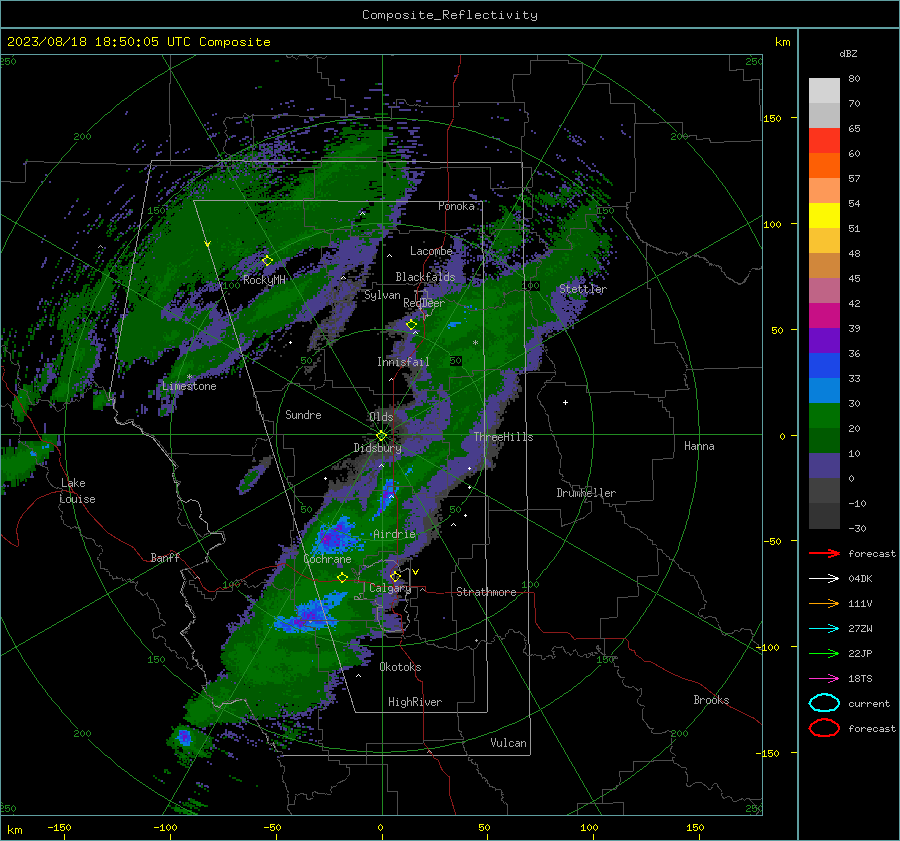Viewport: 900px width, 841px height.
Task: Click the yellow diamond marker above Calgary
Action: 395,576
